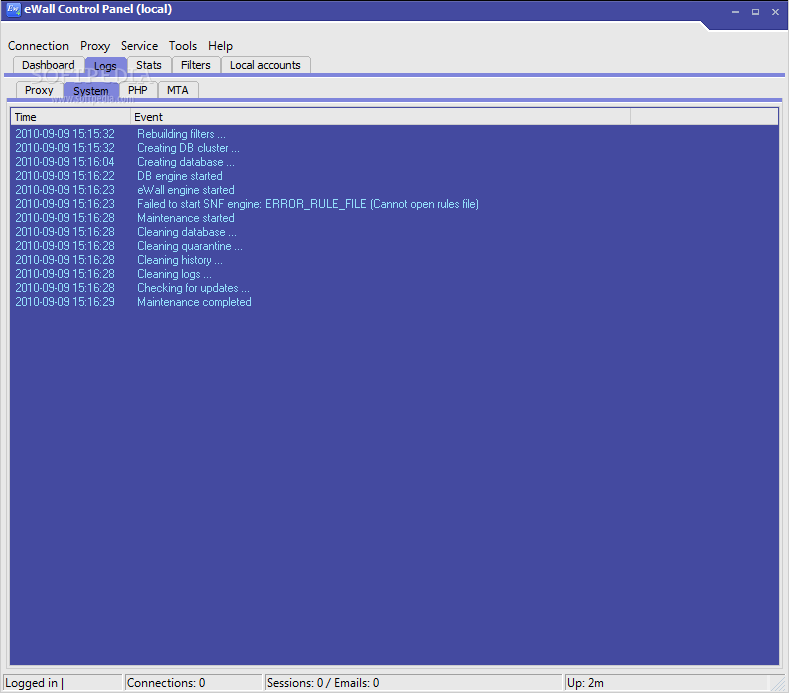
Task: Click the Time column header
Action: pyautogui.click(x=70, y=117)
